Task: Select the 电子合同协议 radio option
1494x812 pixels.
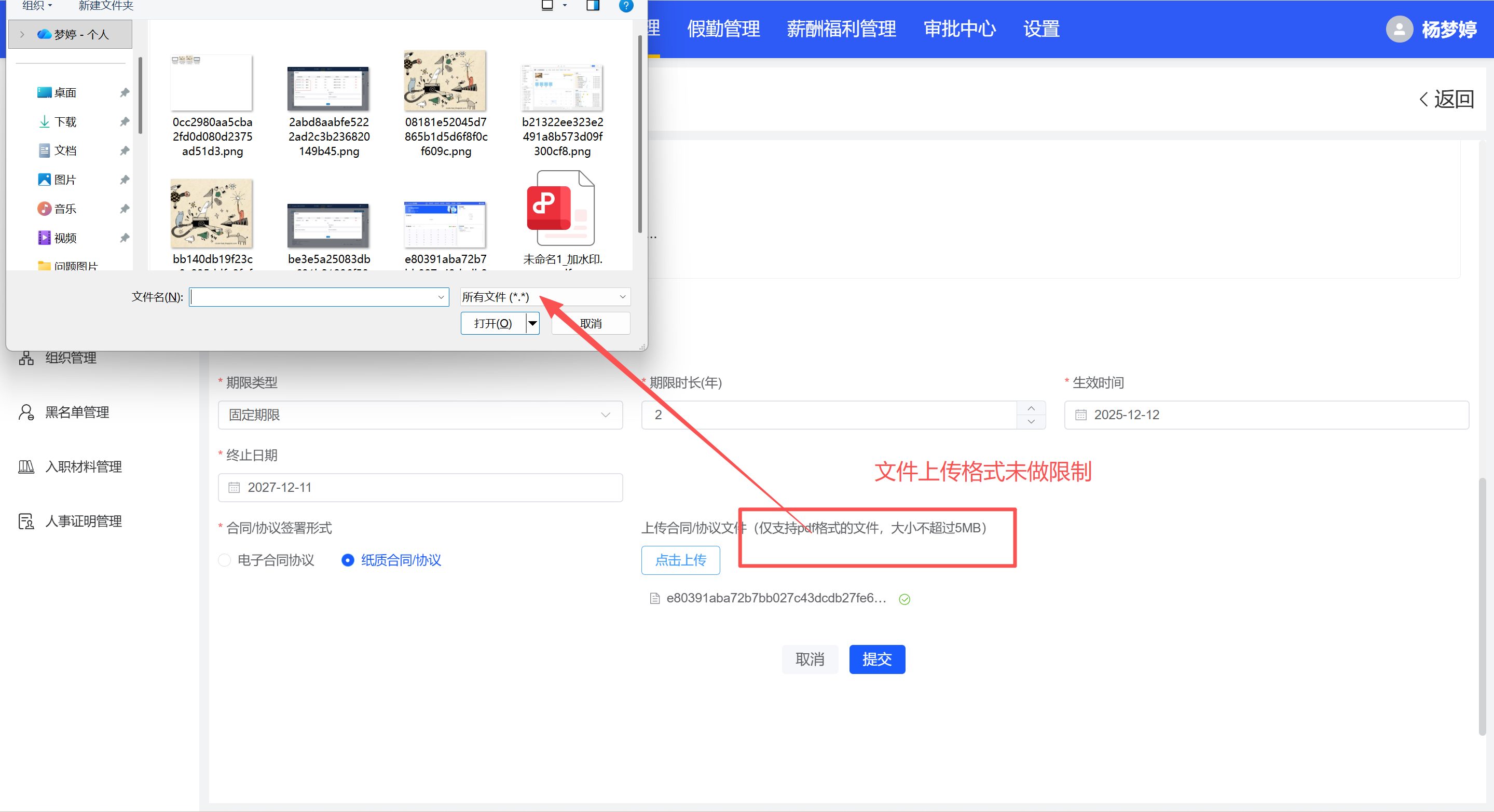Action: click(225, 560)
